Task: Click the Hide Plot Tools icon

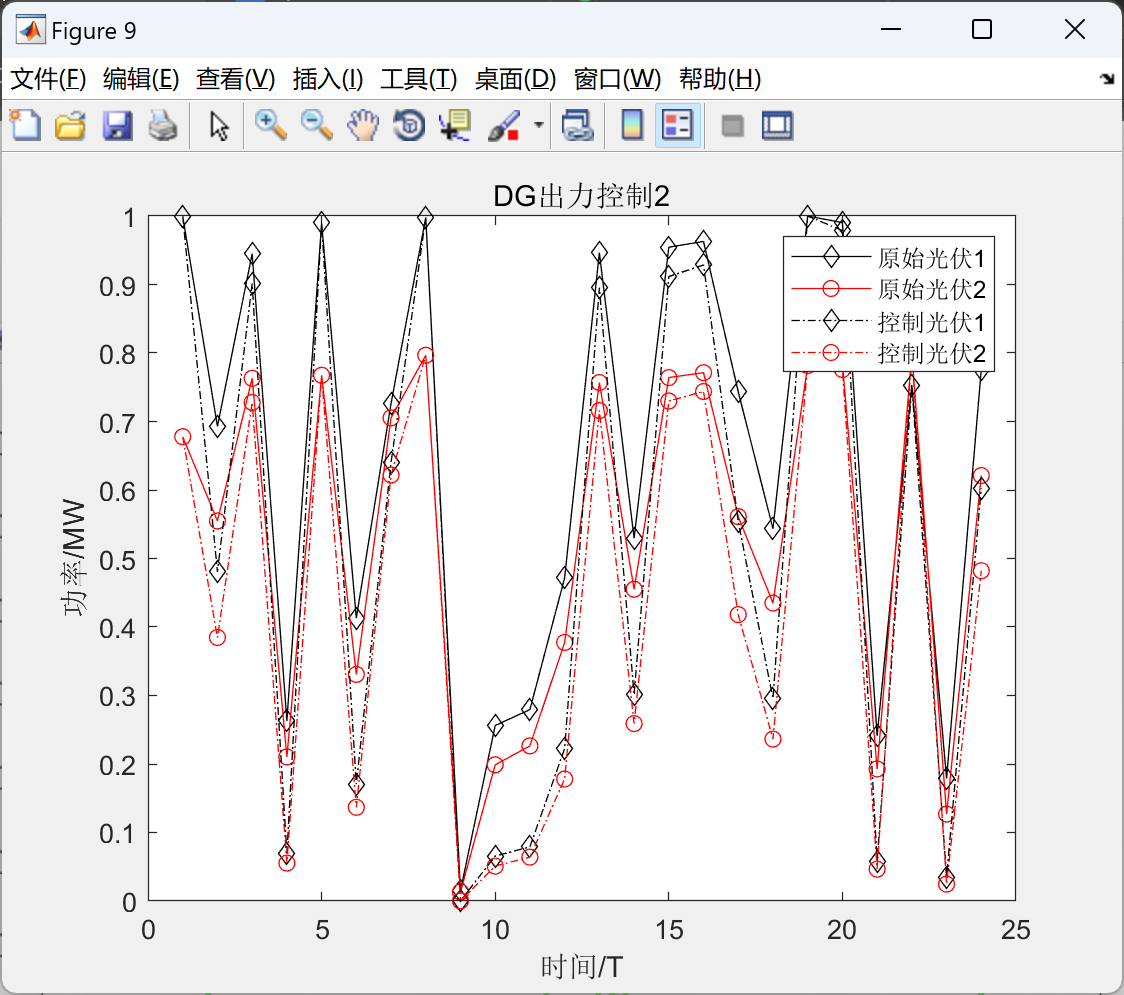Action: pos(732,126)
